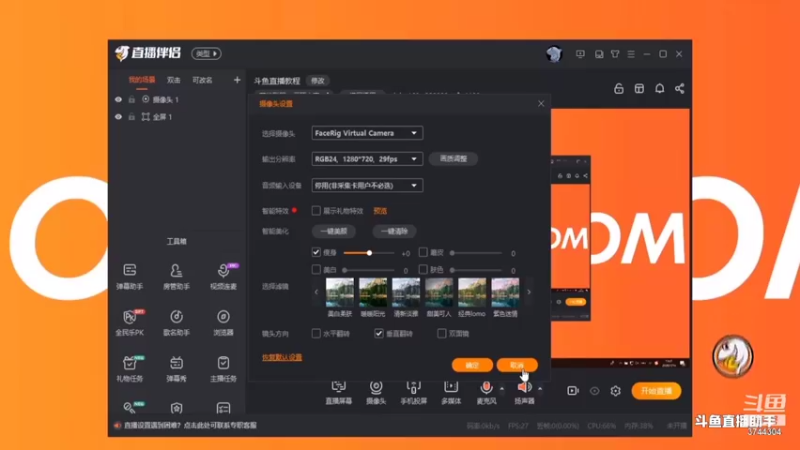The height and width of the screenshot is (450, 800).
Task: Open settings gear next to 开始直播
Action: tap(615, 391)
